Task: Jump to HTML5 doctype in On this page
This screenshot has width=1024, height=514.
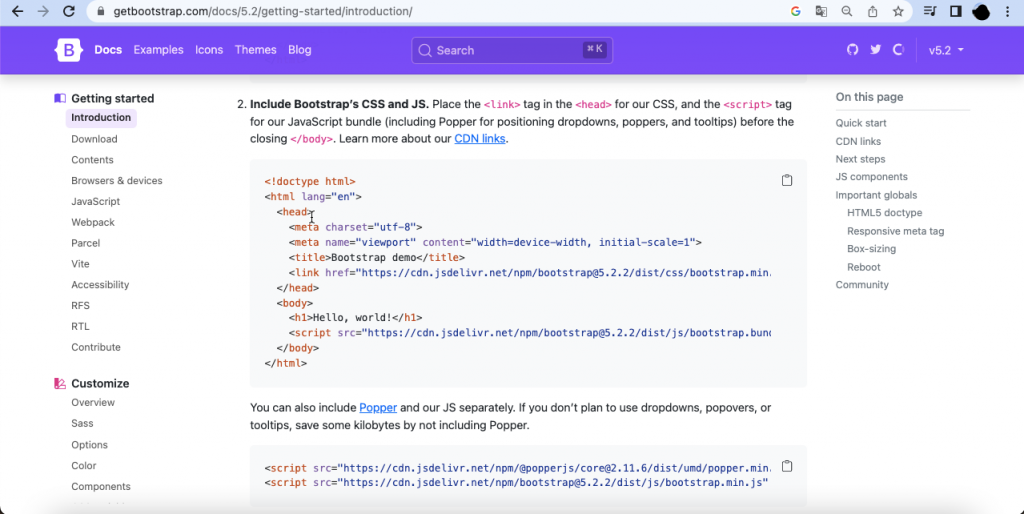Action: tap(884, 213)
